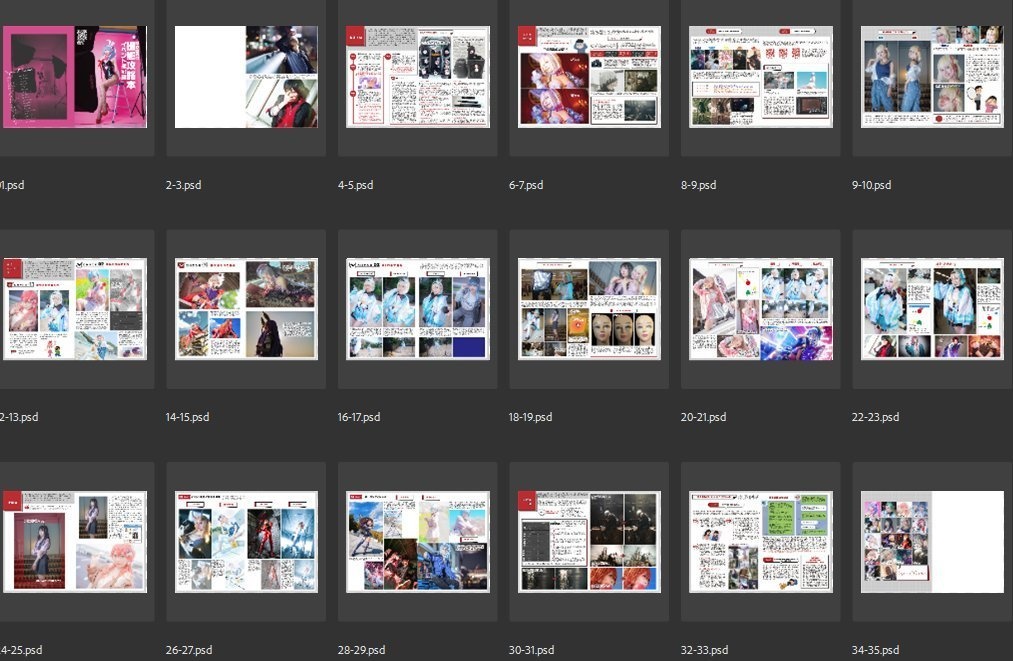This screenshot has width=1013, height=661.
Task: Open the 2-3.psd spread thumbnail
Action: 246,77
